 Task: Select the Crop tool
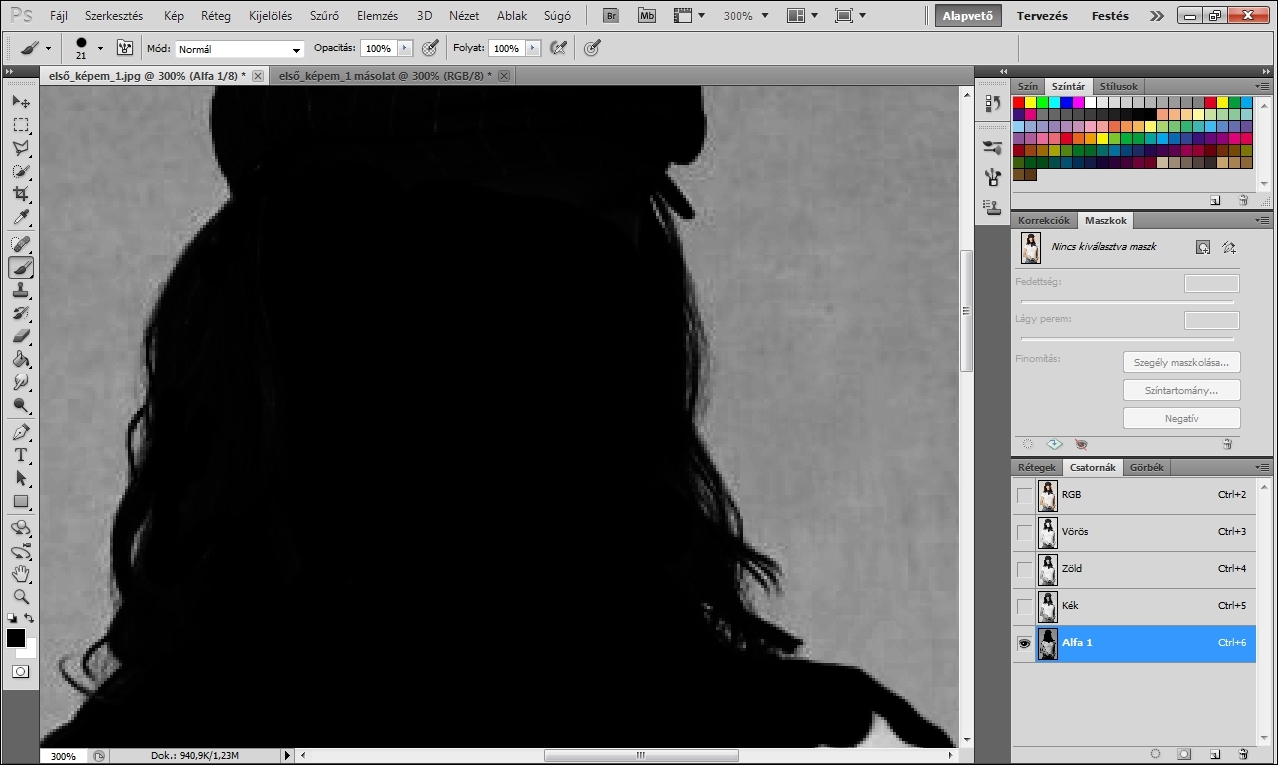tap(21, 194)
